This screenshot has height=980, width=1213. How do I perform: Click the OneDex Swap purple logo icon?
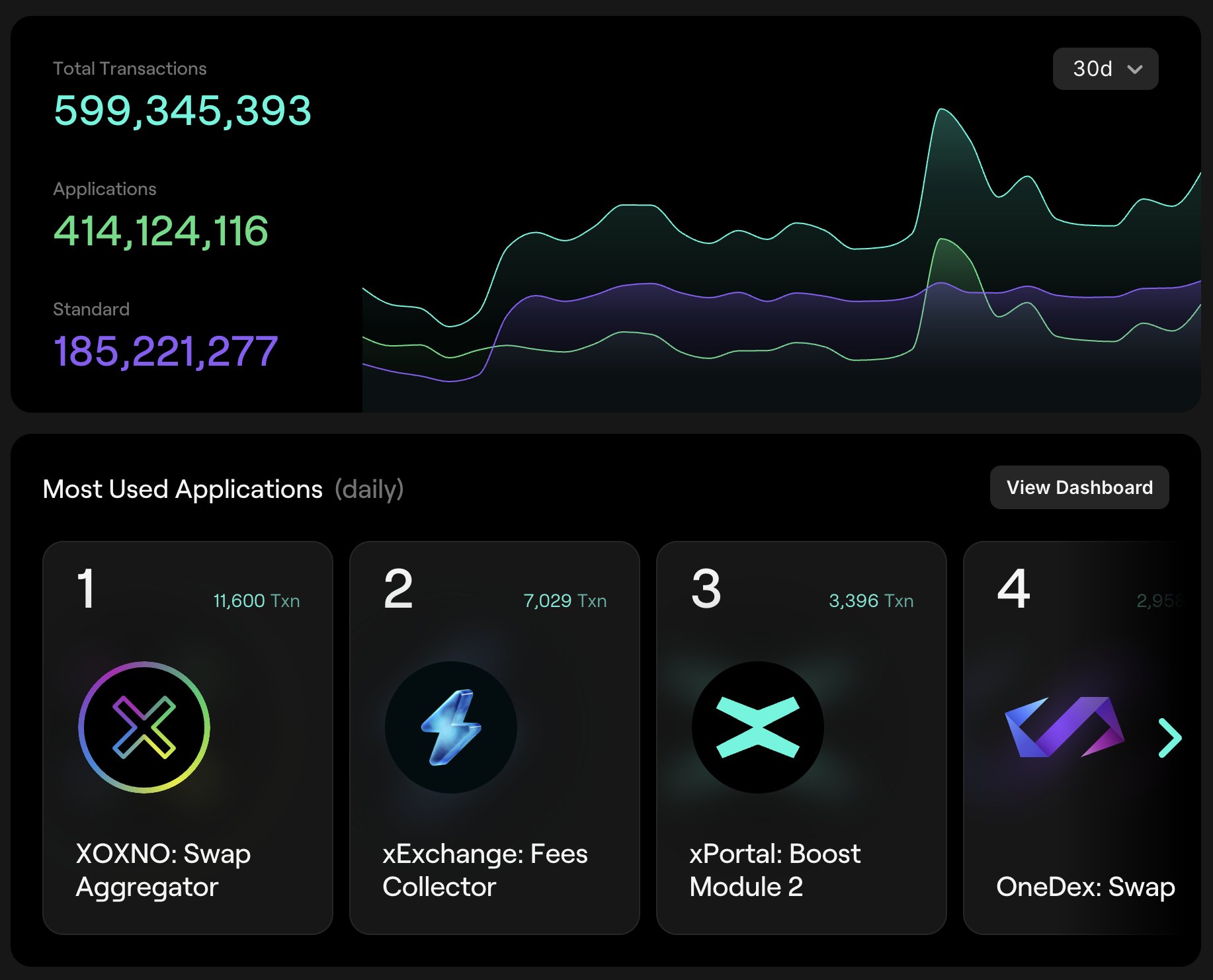(1064, 727)
